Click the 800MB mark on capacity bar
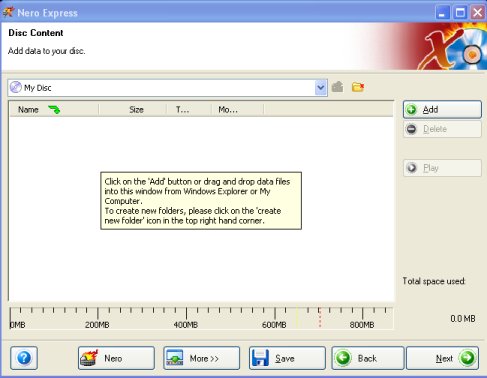This screenshot has width=487, height=378. coord(362,325)
